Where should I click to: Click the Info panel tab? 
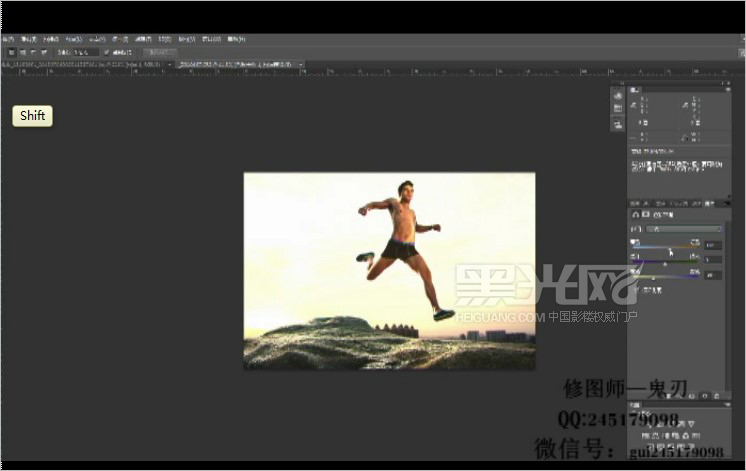pos(635,89)
